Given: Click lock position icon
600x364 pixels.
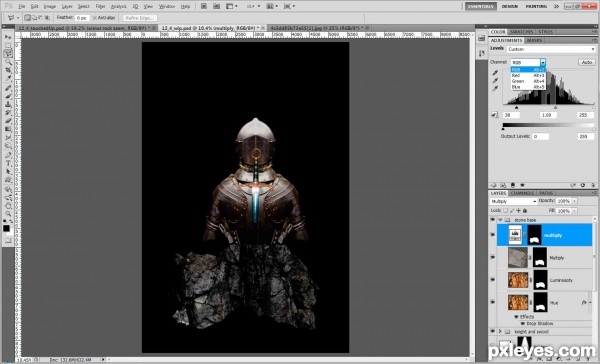Looking at the screenshot, I should tap(518, 211).
